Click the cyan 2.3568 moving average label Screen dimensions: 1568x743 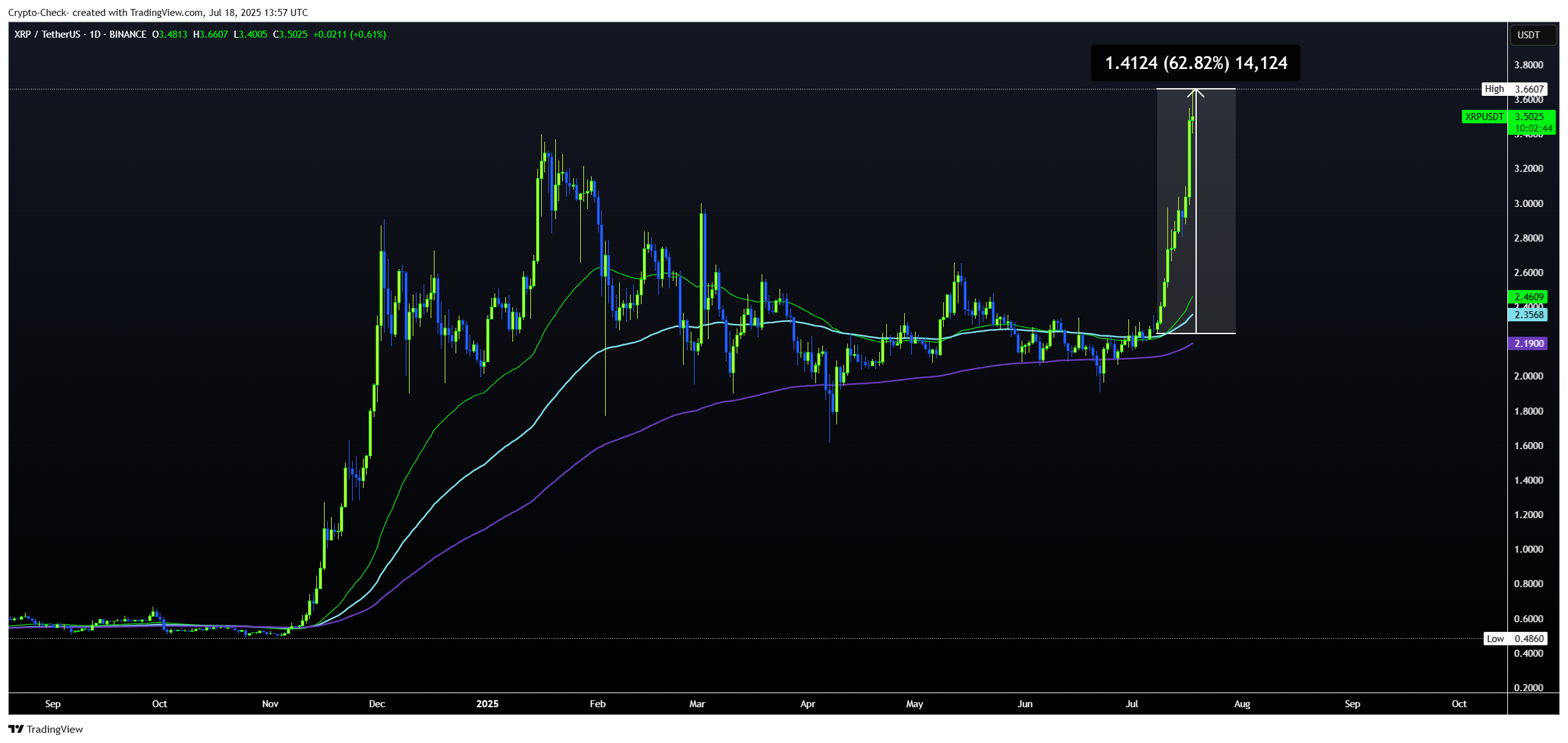click(x=1528, y=314)
